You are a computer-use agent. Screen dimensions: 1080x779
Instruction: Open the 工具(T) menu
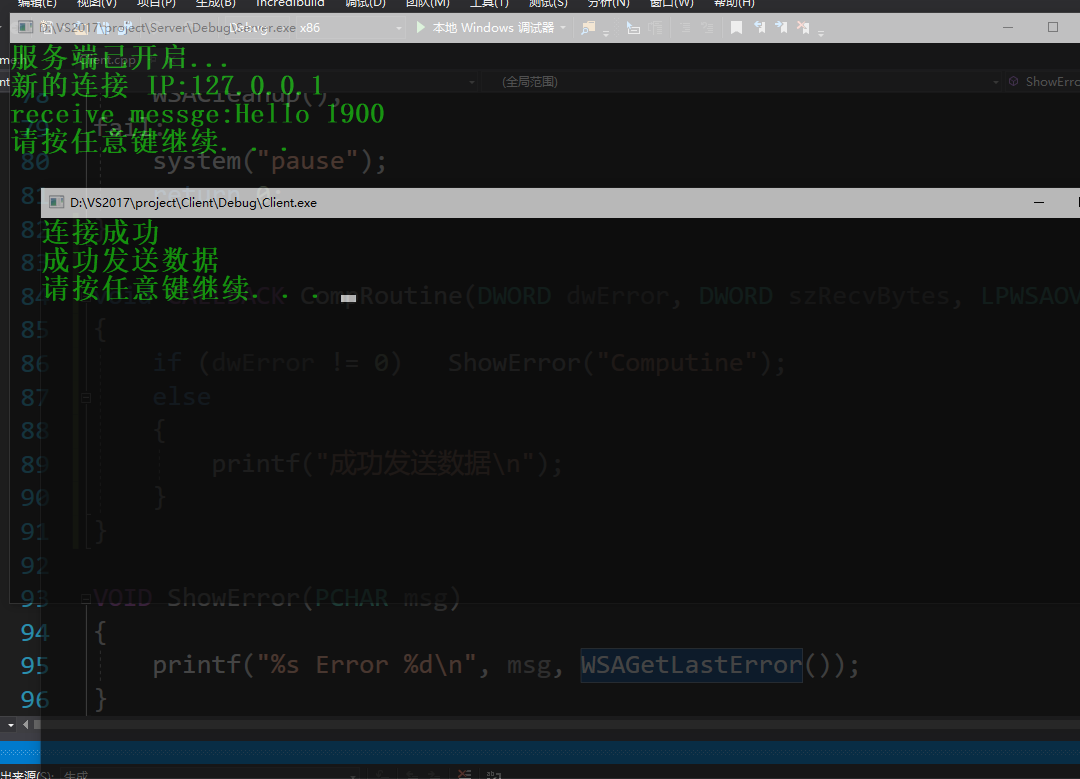[489, 3]
